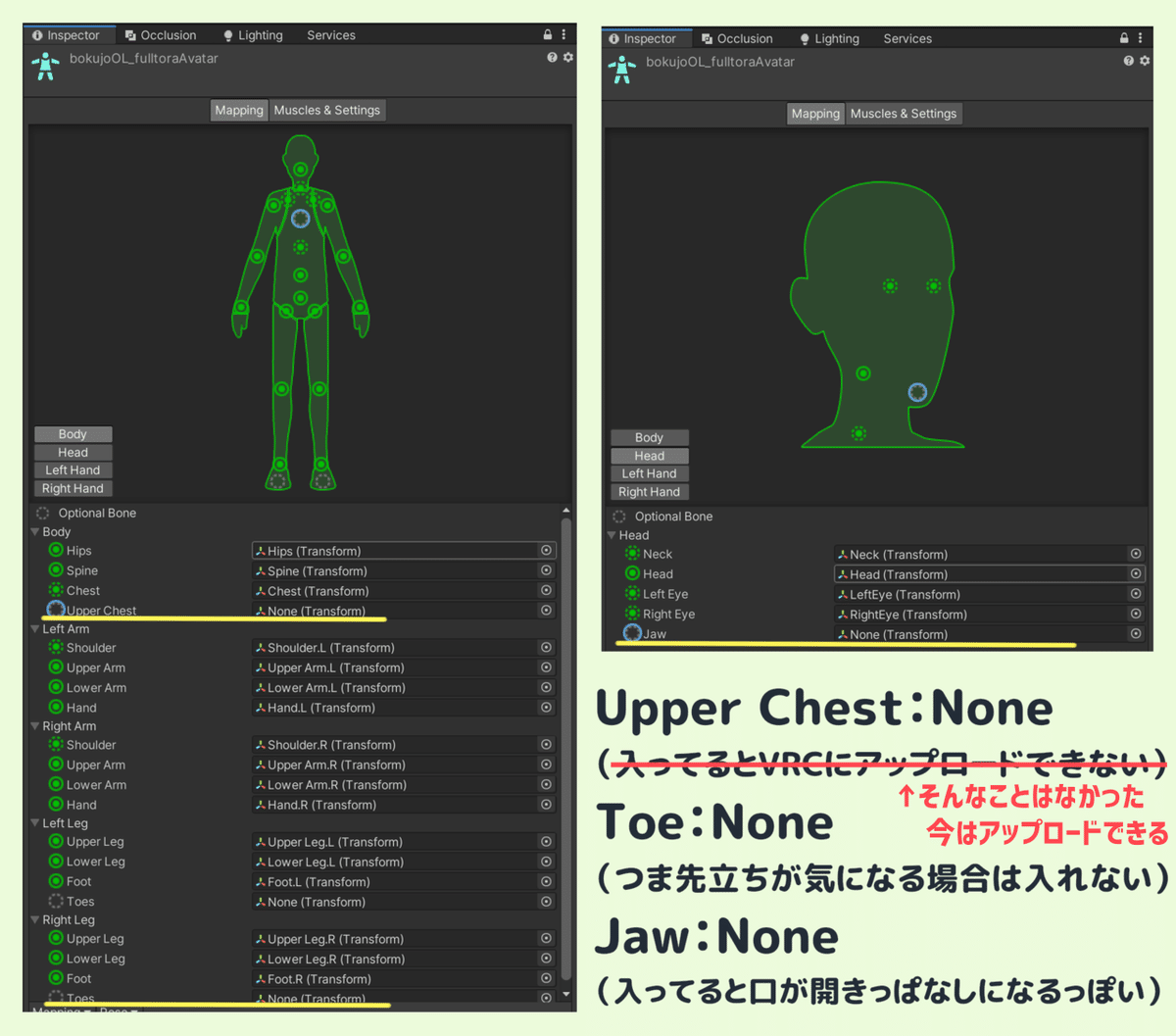Open the object picker for Upper Leg.R Transform
The image size is (1176, 1036).
pyautogui.click(x=546, y=938)
